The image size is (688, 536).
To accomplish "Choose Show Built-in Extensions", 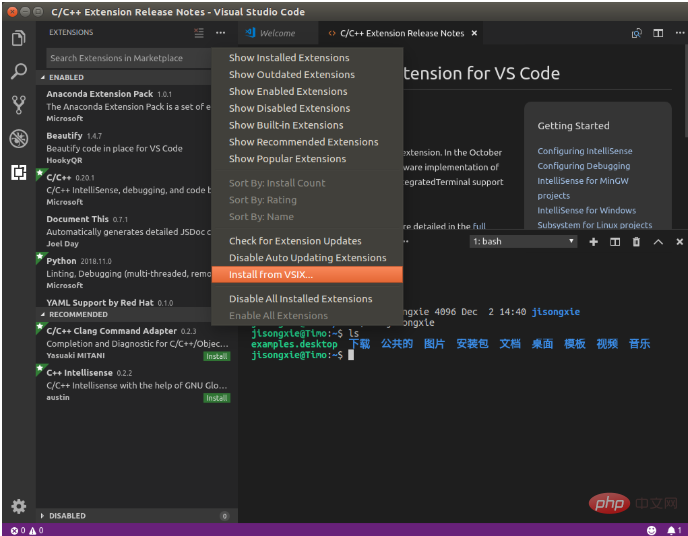I will coord(307,125).
